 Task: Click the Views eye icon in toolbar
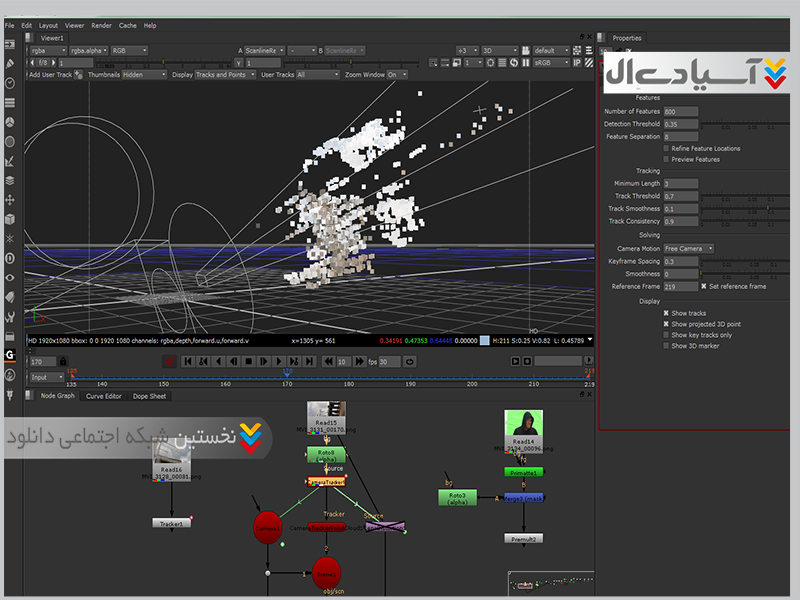[9, 277]
